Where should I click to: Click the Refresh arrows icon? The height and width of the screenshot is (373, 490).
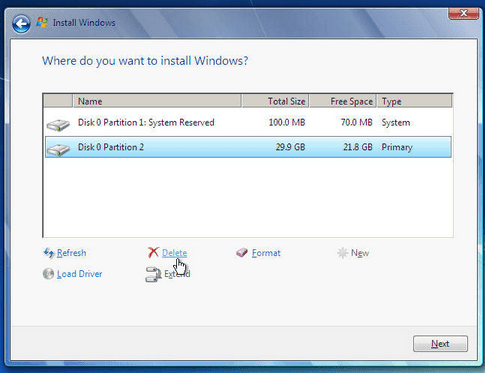pos(49,253)
